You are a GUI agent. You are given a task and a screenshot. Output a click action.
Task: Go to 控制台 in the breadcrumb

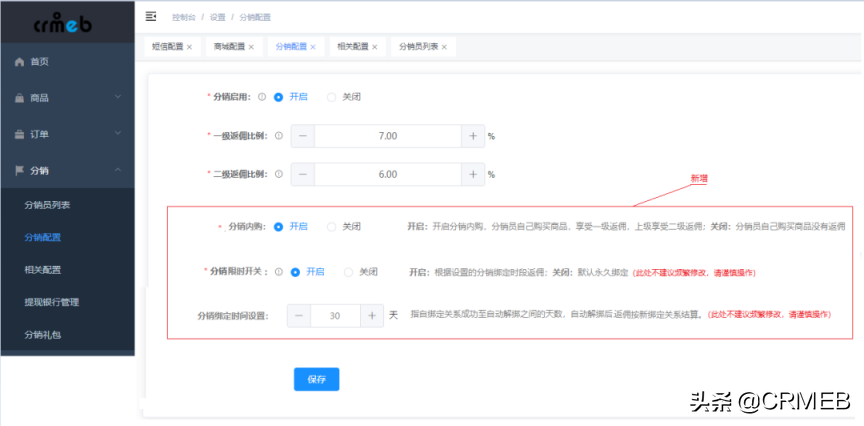click(183, 17)
